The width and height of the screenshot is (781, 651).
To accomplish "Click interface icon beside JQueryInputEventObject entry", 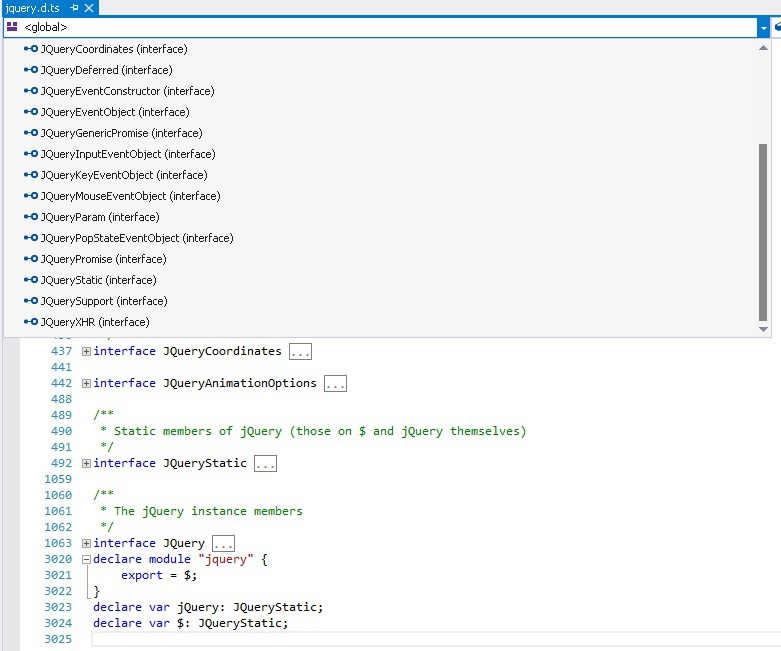I will click(31, 154).
